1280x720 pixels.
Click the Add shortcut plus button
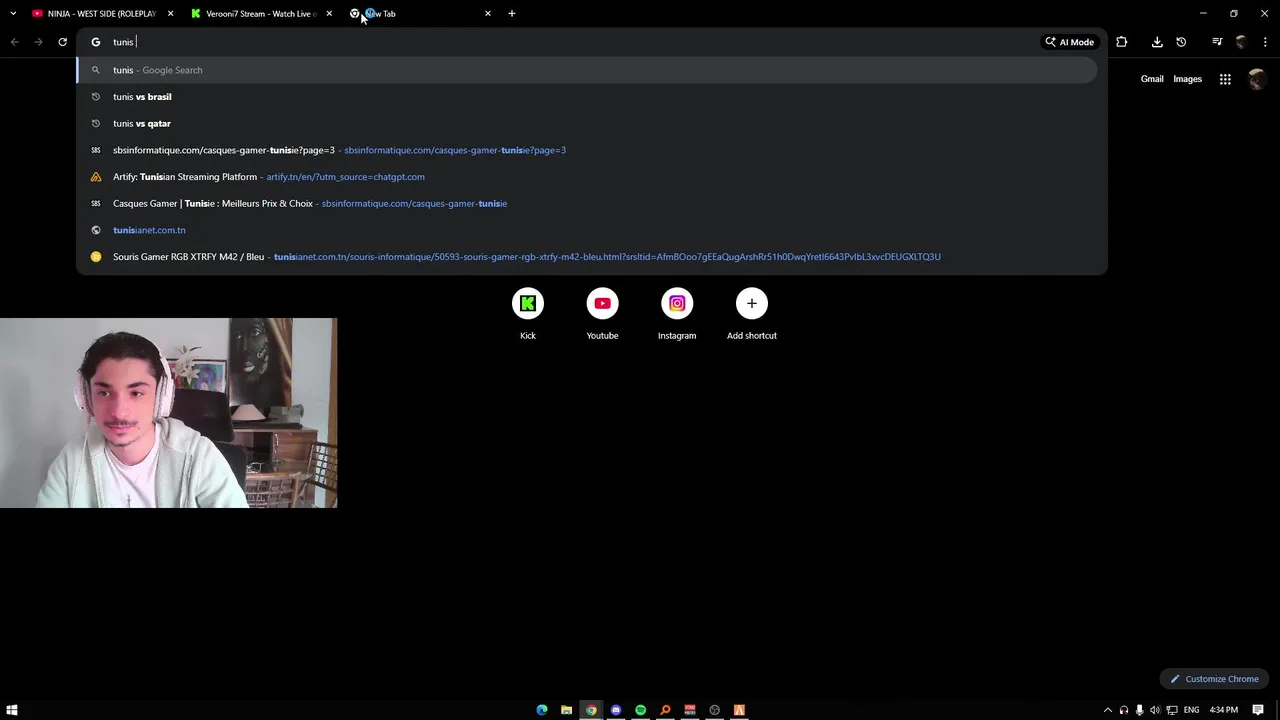click(752, 303)
